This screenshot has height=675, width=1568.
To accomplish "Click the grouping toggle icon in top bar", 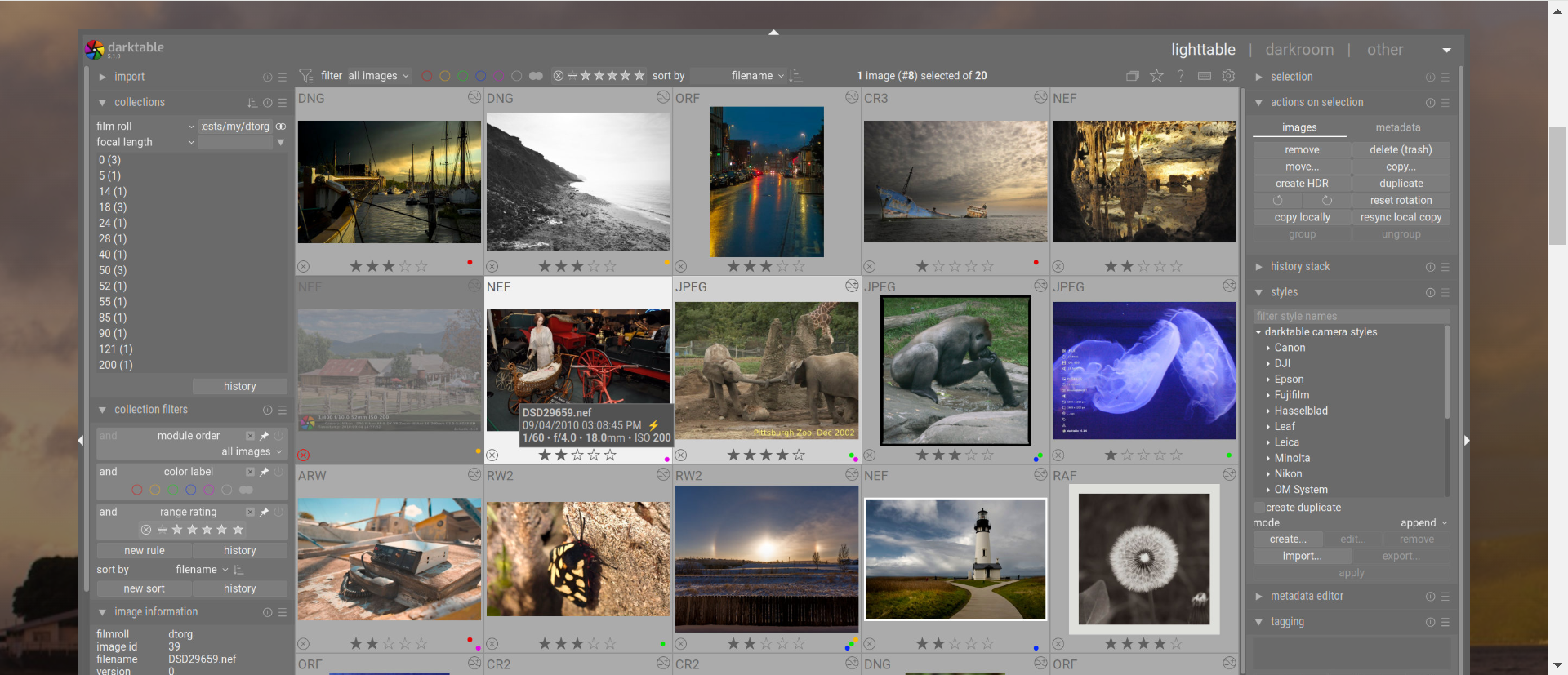I will click(1132, 76).
